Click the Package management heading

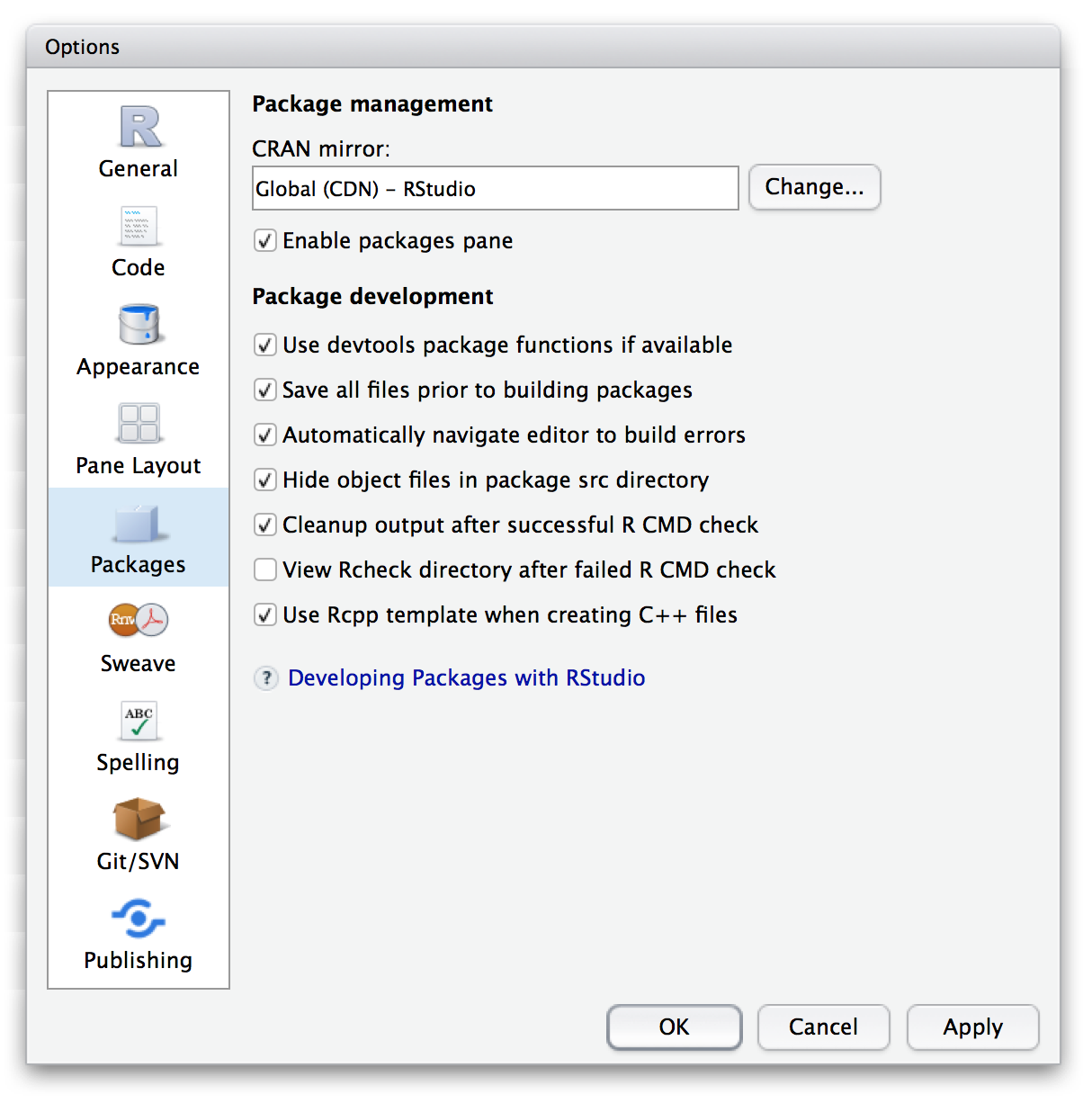pyautogui.click(x=372, y=104)
